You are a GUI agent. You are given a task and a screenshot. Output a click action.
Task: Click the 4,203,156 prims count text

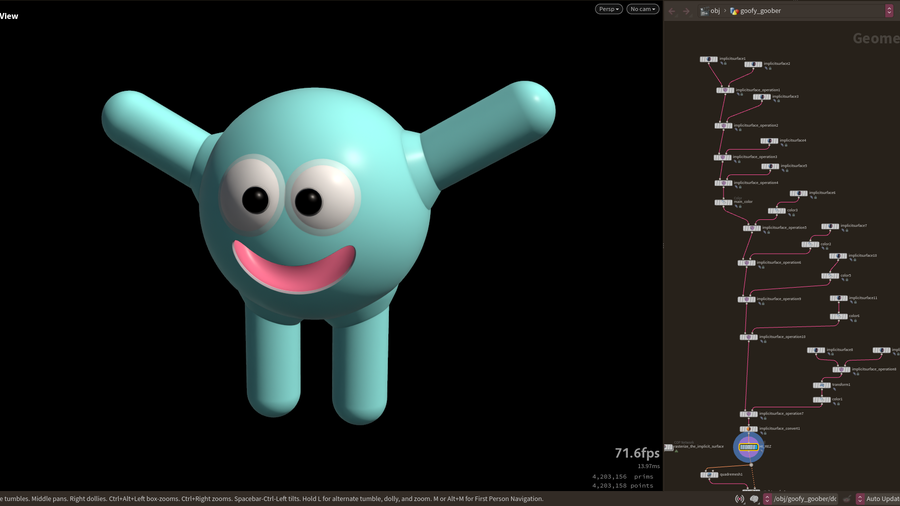[623, 477]
